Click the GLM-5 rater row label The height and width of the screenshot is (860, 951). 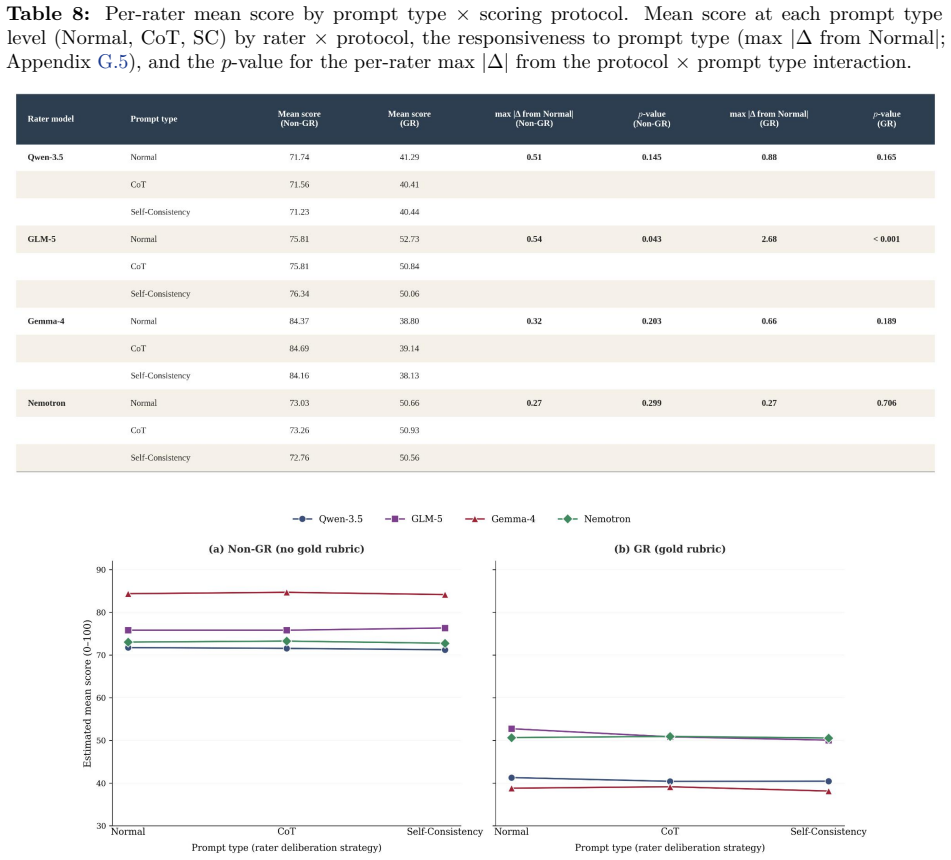[41, 239]
